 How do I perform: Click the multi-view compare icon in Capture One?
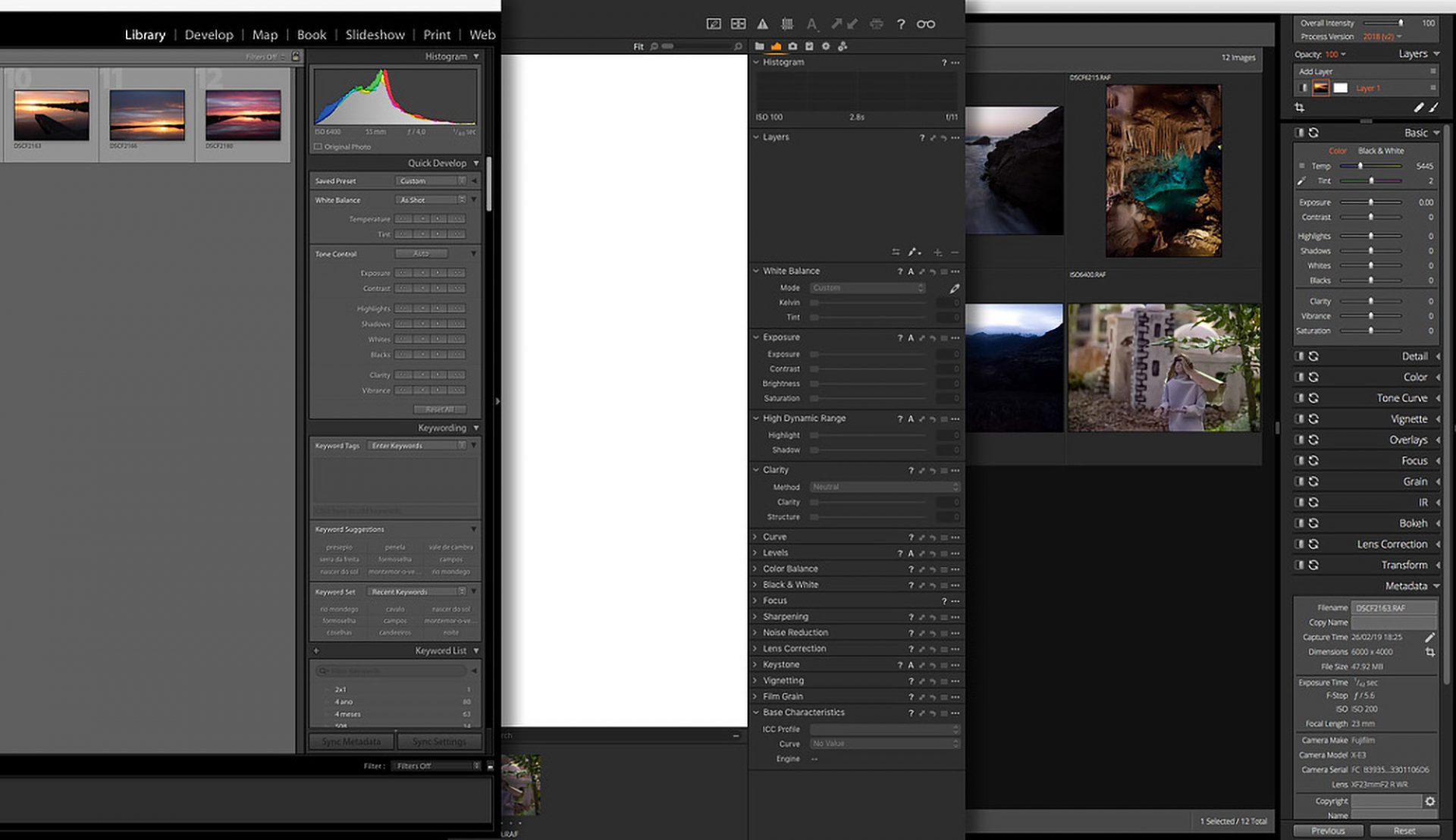click(738, 24)
